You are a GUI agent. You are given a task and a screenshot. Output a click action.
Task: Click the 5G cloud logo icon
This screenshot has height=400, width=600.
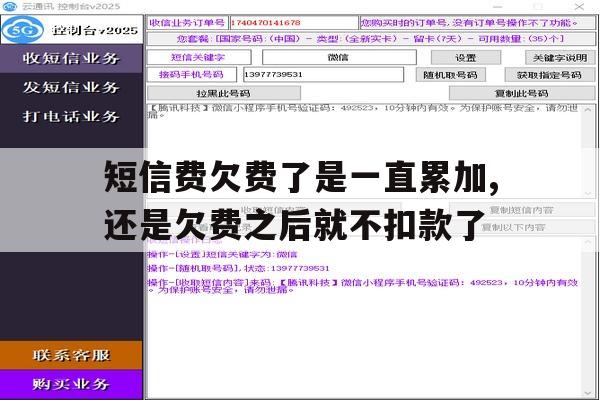click(23, 29)
